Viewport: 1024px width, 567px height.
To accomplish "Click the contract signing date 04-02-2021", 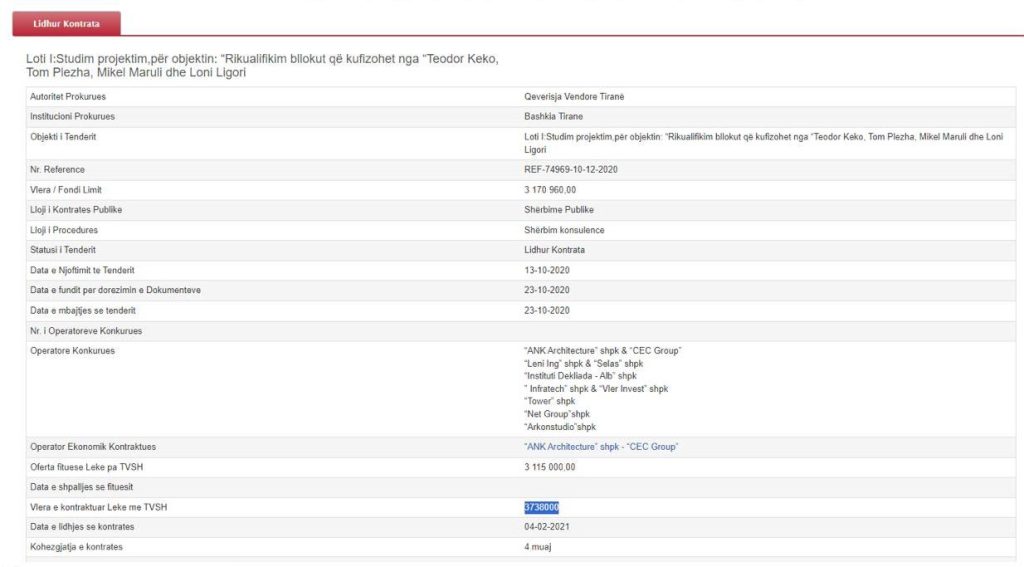I will click(x=547, y=527).
